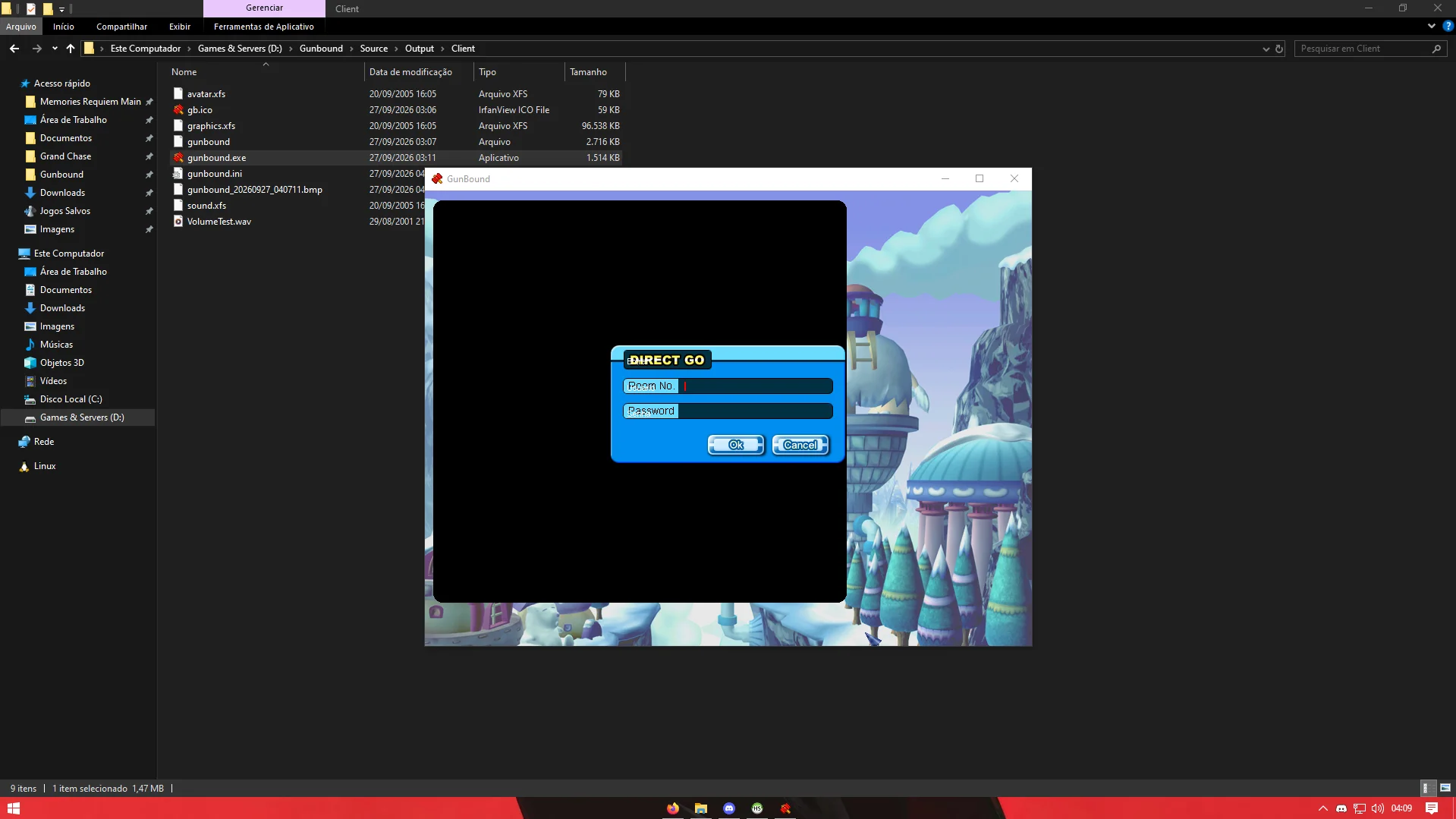Go forward with the forward arrow
The image size is (1456, 819).
pyautogui.click(x=36, y=49)
